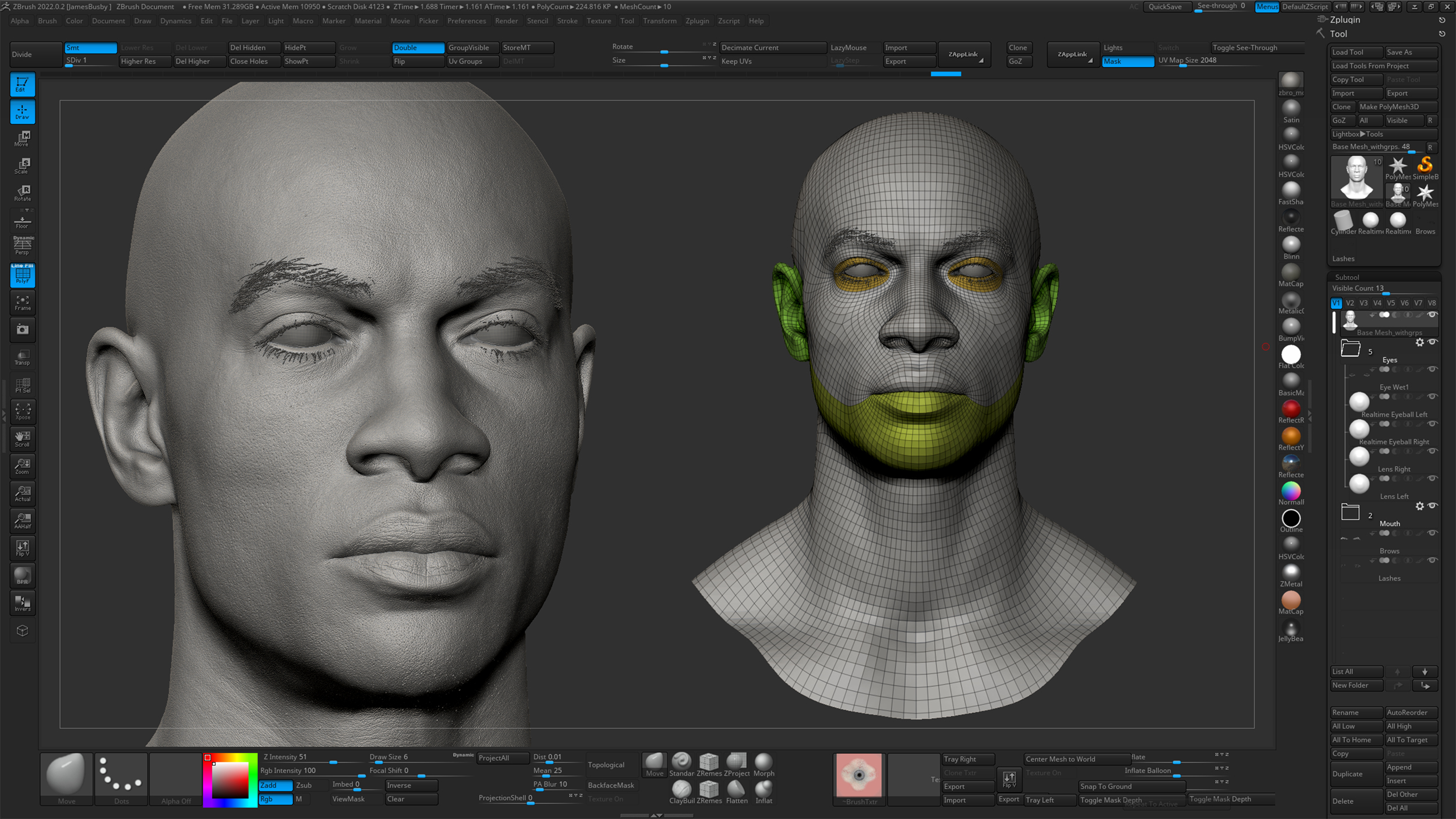1456x819 pixels.
Task: Activate the Scale transform icon
Action: (x=22, y=166)
